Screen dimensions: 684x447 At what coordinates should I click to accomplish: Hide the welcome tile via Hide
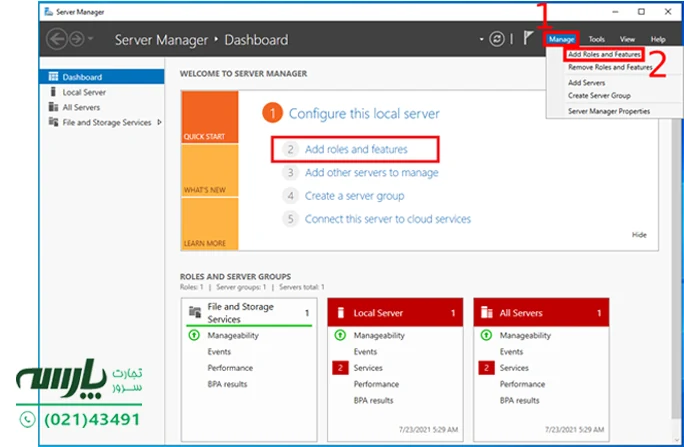coord(639,235)
